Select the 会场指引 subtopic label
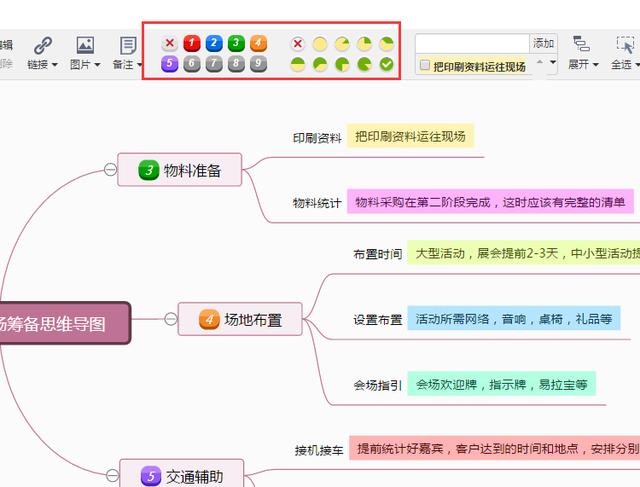Image resolution: width=640 pixels, height=487 pixels. (377, 384)
